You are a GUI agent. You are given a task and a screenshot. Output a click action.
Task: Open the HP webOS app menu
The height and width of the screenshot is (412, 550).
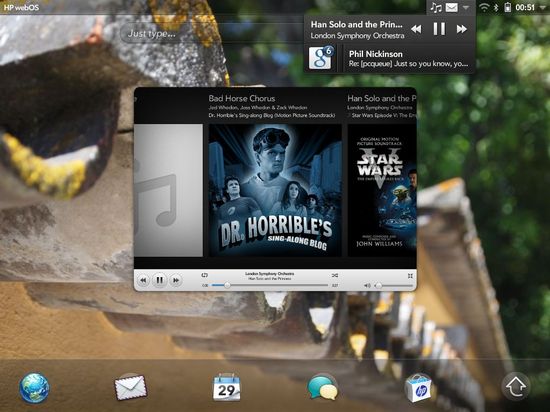(x=21, y=7)
